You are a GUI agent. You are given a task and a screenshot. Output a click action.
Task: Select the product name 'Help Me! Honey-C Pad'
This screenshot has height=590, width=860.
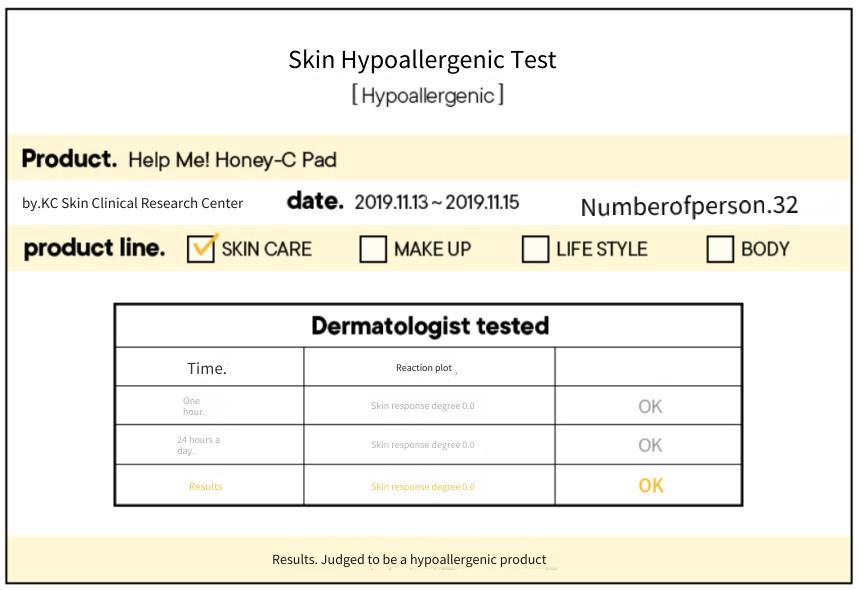(232, 160)
